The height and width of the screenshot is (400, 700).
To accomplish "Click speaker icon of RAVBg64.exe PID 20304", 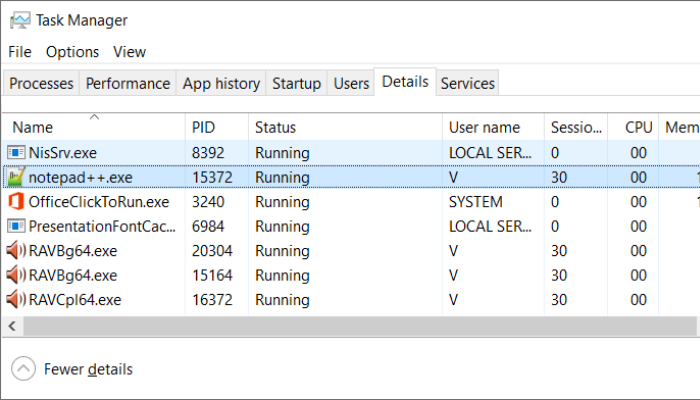I will click(x=16, y=250).
